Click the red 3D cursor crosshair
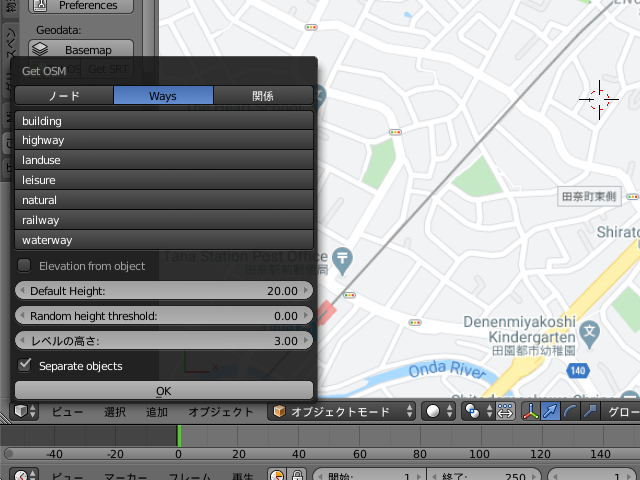This screenshot has height=480, width=640. tap(599, 100)
